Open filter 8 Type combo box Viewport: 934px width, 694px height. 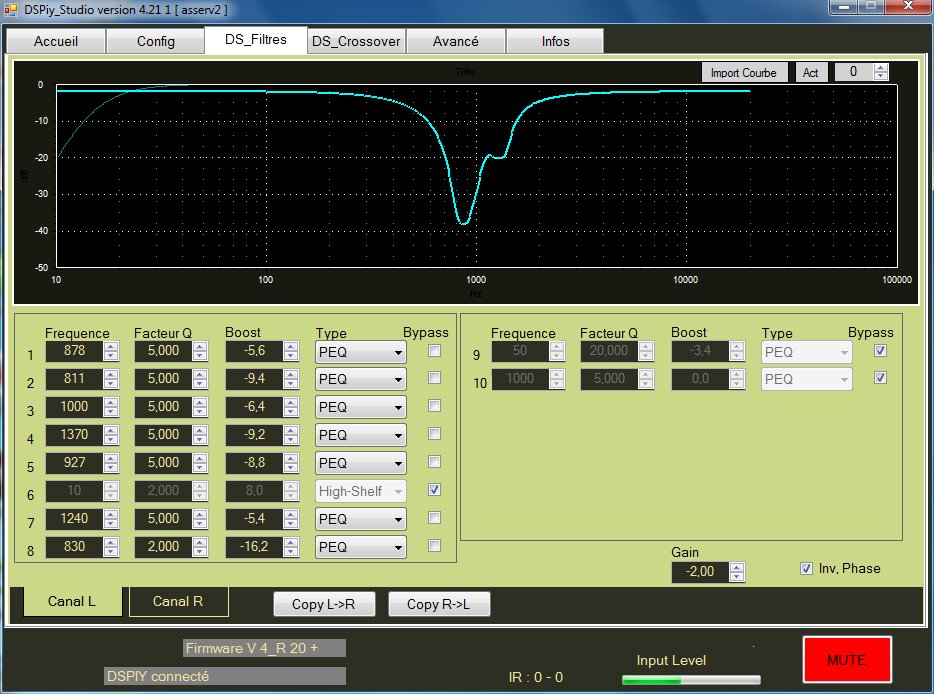[x=360, y=547]
